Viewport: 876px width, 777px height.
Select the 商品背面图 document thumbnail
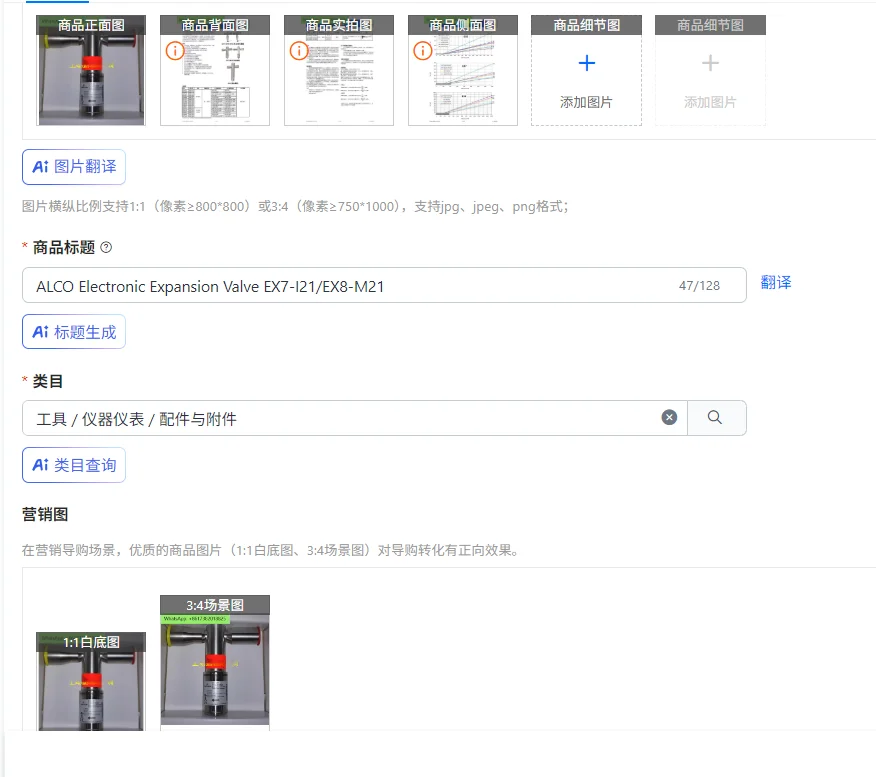pyautogui.click(x=215, y=70)
